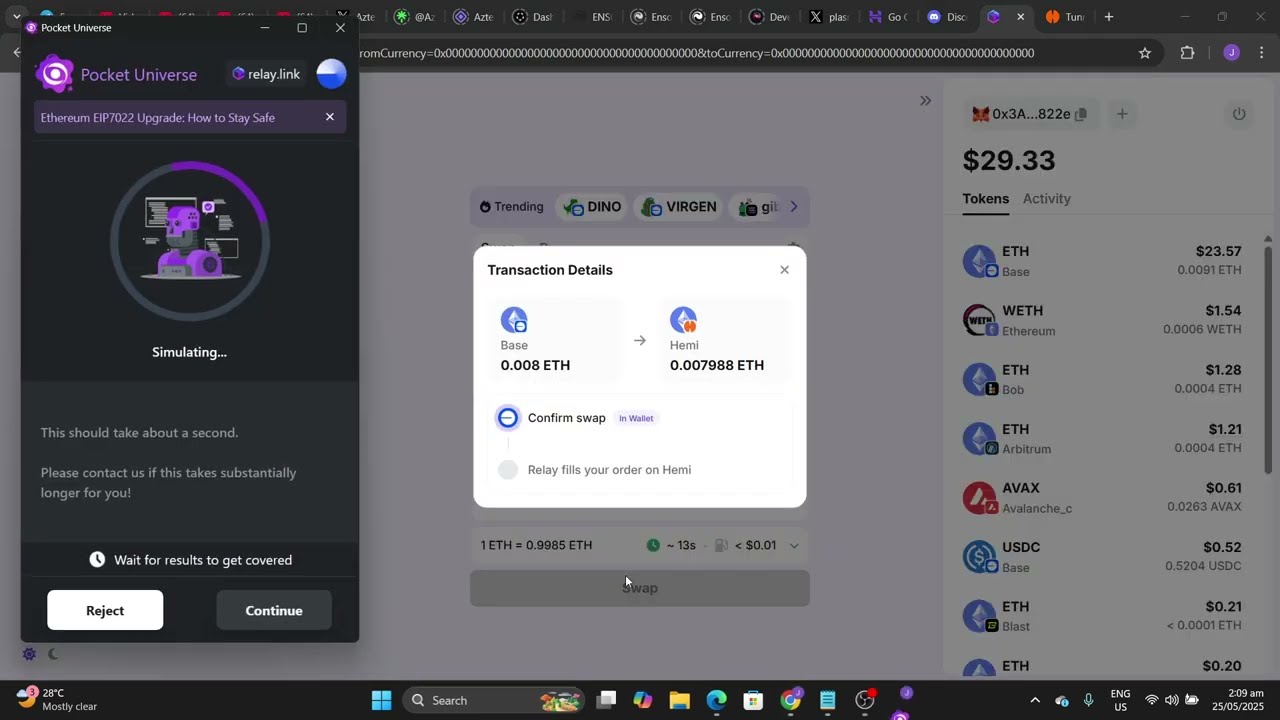Open the weather widget showing 28°C
Viewport: 1280px width, 720px height.
[x=58, y=699]
